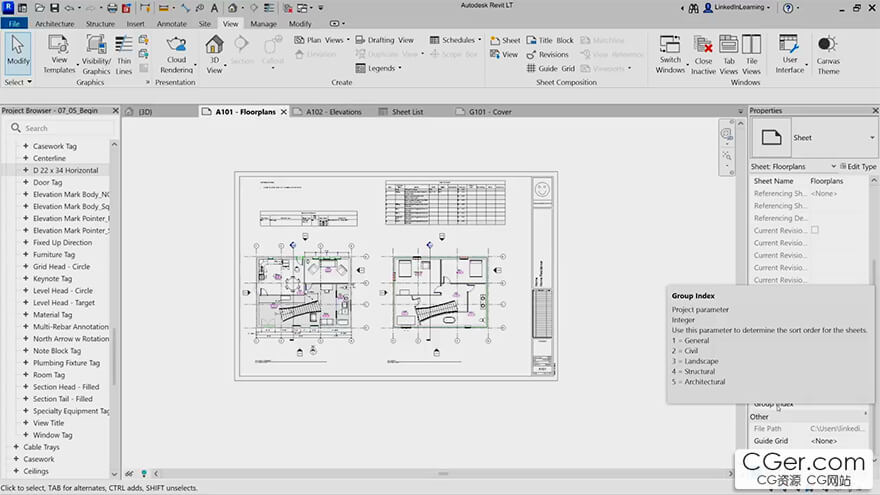The width and height of the screenshot is (880, 495).
Task: Arrange windows as Tile Views
Action: (x=751, y=54)
